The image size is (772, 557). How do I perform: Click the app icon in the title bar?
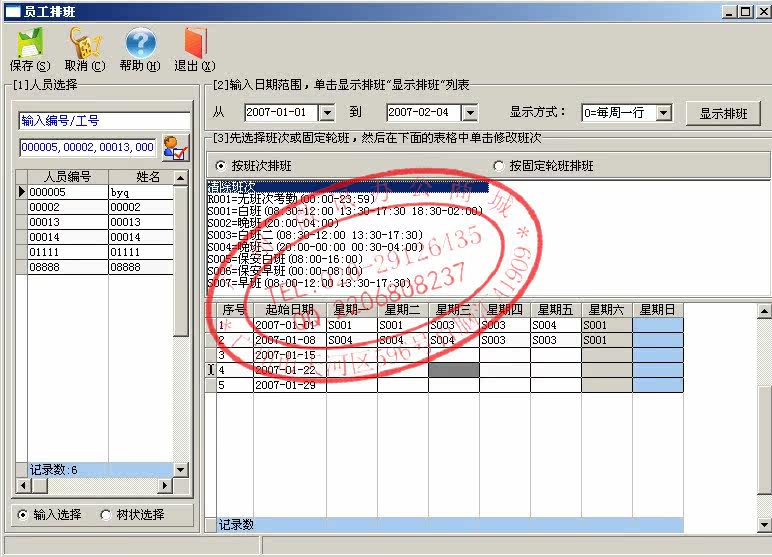[12, 11]
